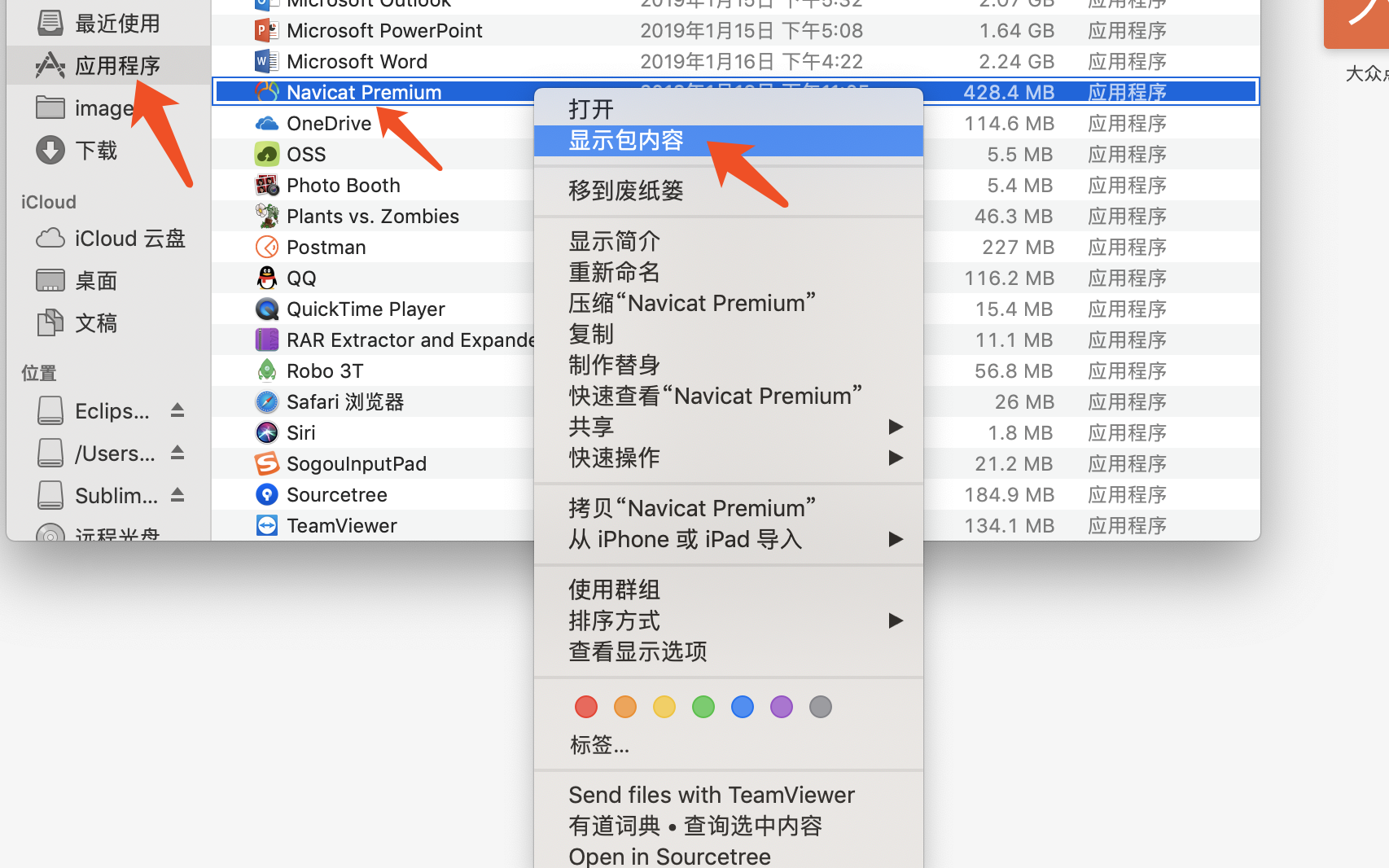The image size is (1389, 868).
Task: Expand the 排序方式 submenu arrow
Action: click(x=896, y=620)
